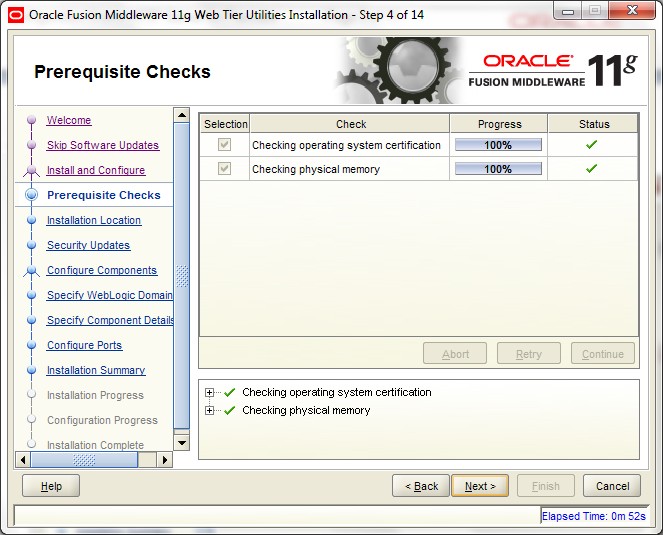Cancel the installation
Screen dimensions: 663x535
pyautogui.click(x=612, y=486)
